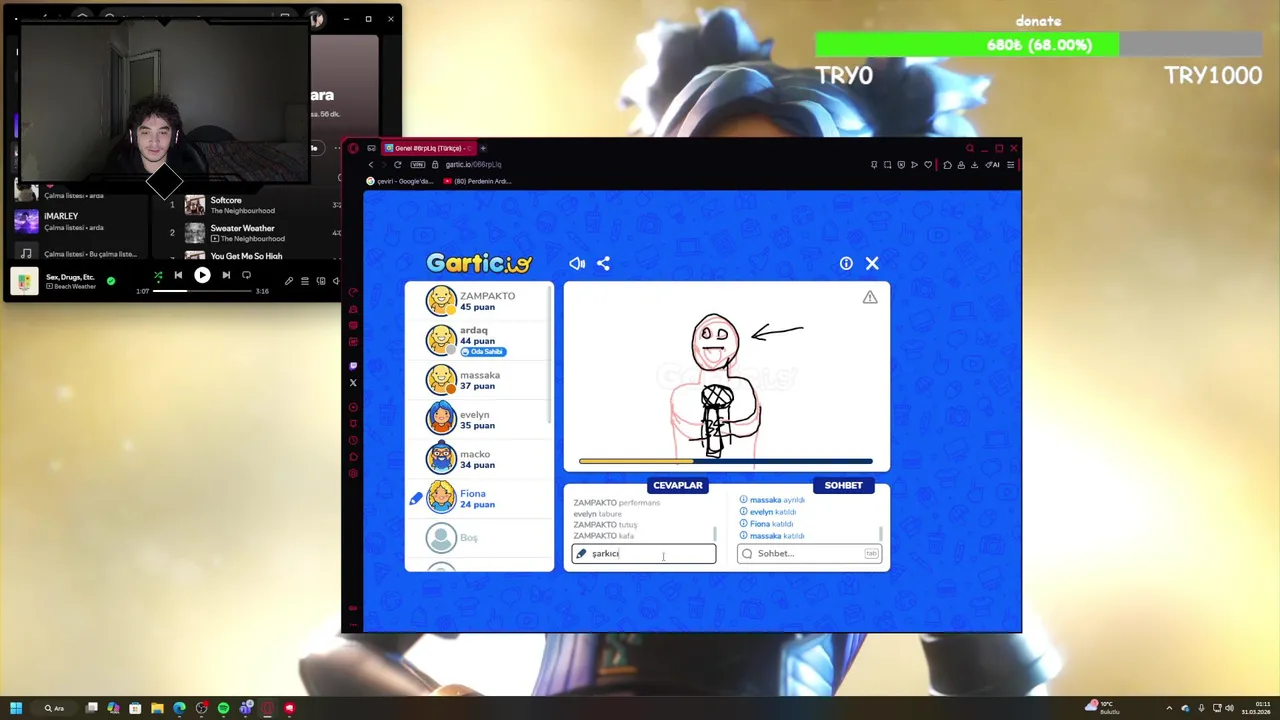Open File Explorer from the taskbar
The height and width of the screenshot is (720, 1280).
tap(157, 708)
